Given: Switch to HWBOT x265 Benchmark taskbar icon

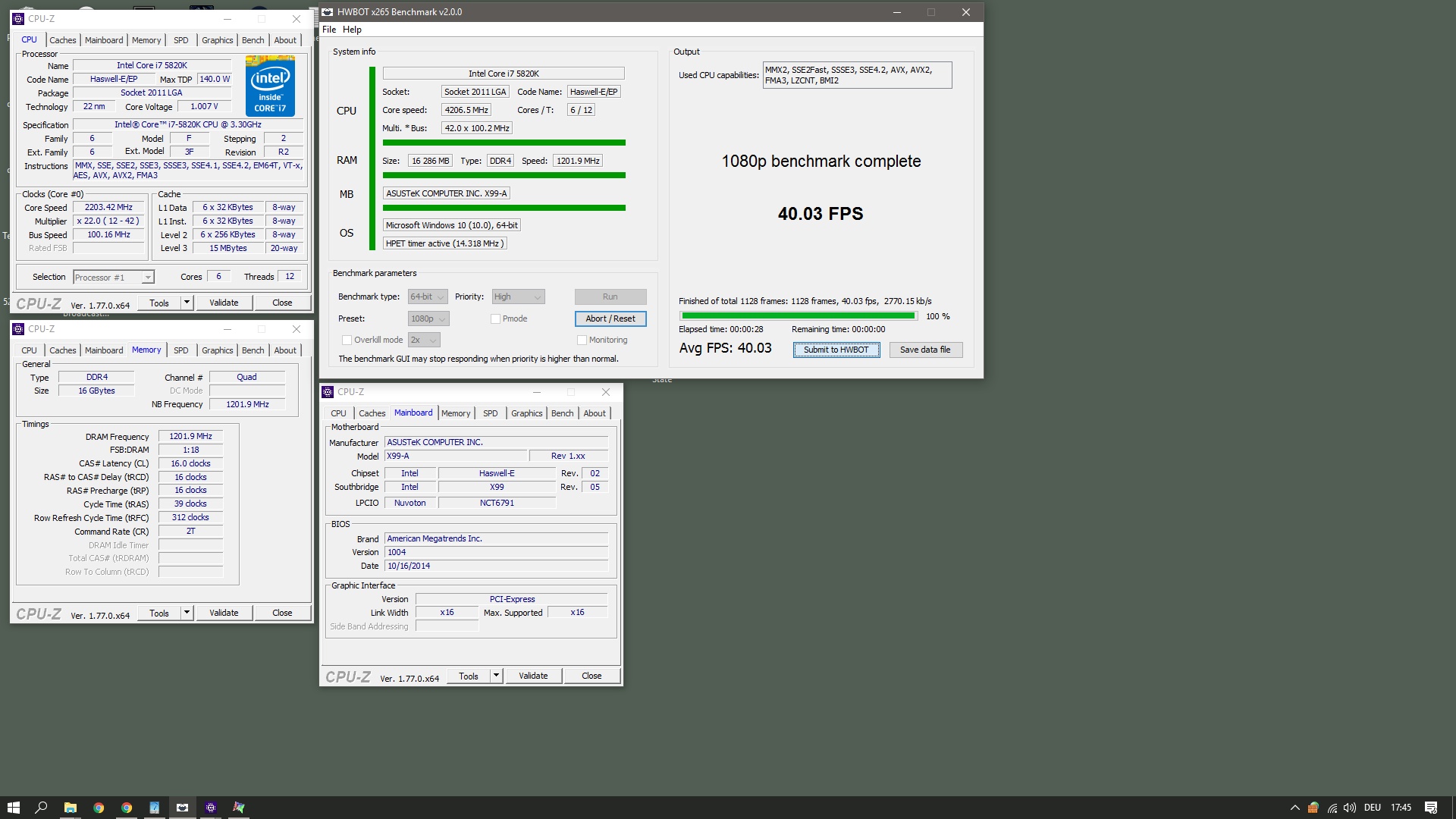Looking at the screenshot, I should coord(182,808).
